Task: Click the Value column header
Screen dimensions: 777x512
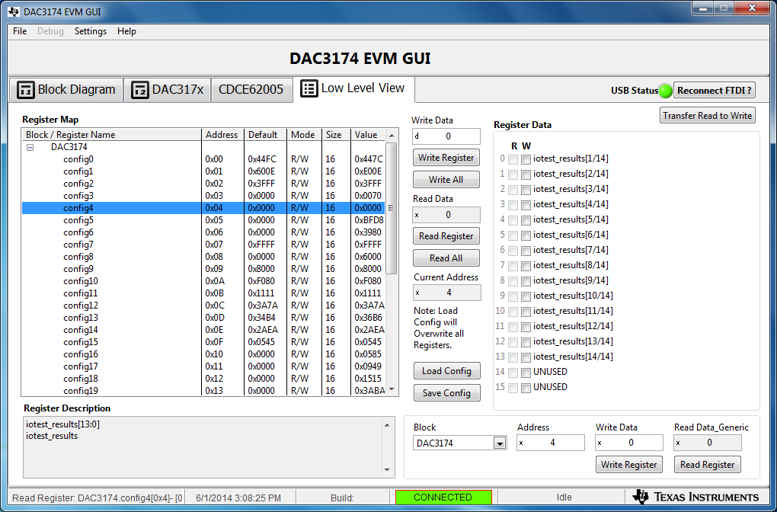Action: coord(368,135)
